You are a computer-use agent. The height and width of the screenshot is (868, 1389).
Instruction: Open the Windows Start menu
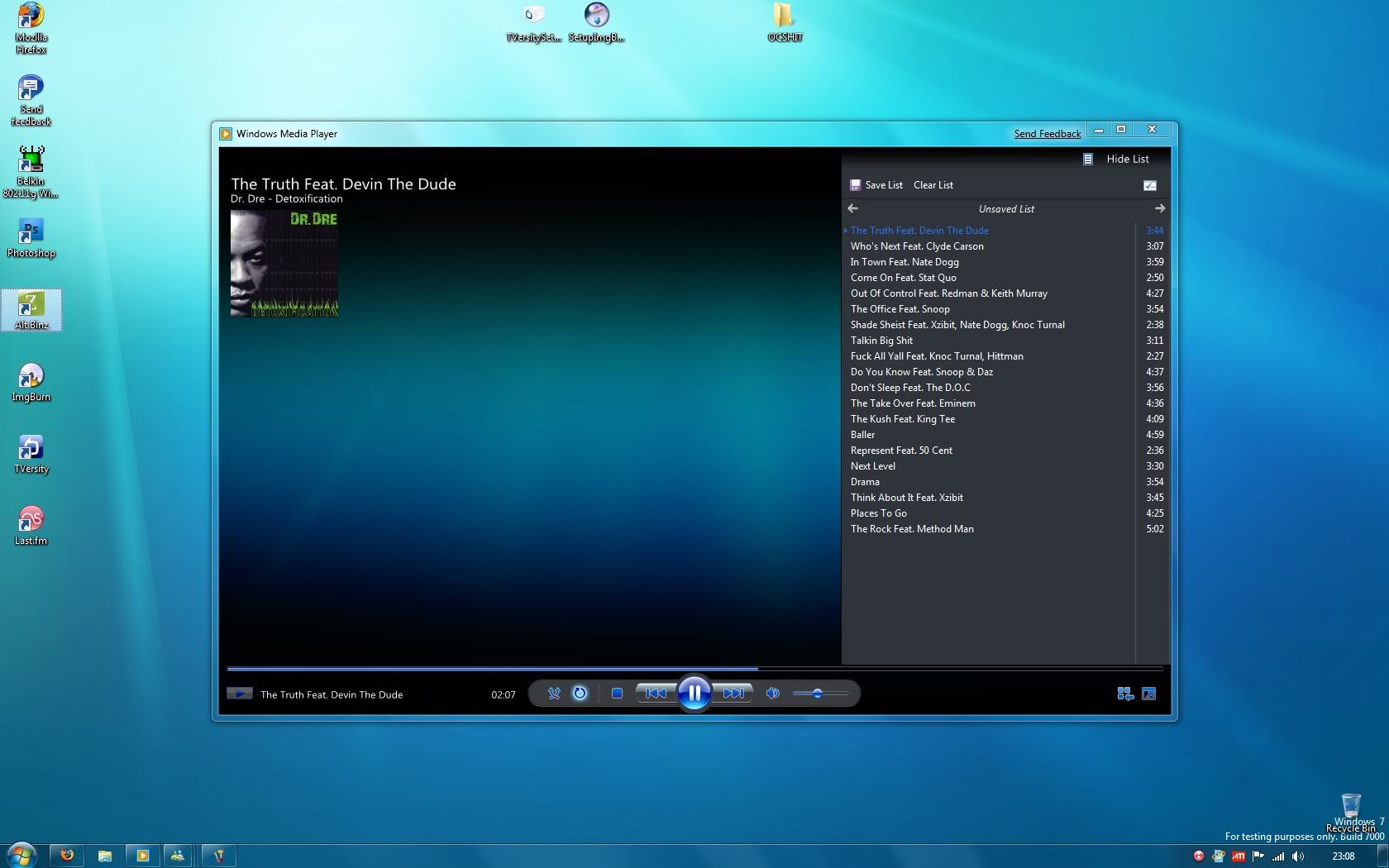(x=21, y=854)
